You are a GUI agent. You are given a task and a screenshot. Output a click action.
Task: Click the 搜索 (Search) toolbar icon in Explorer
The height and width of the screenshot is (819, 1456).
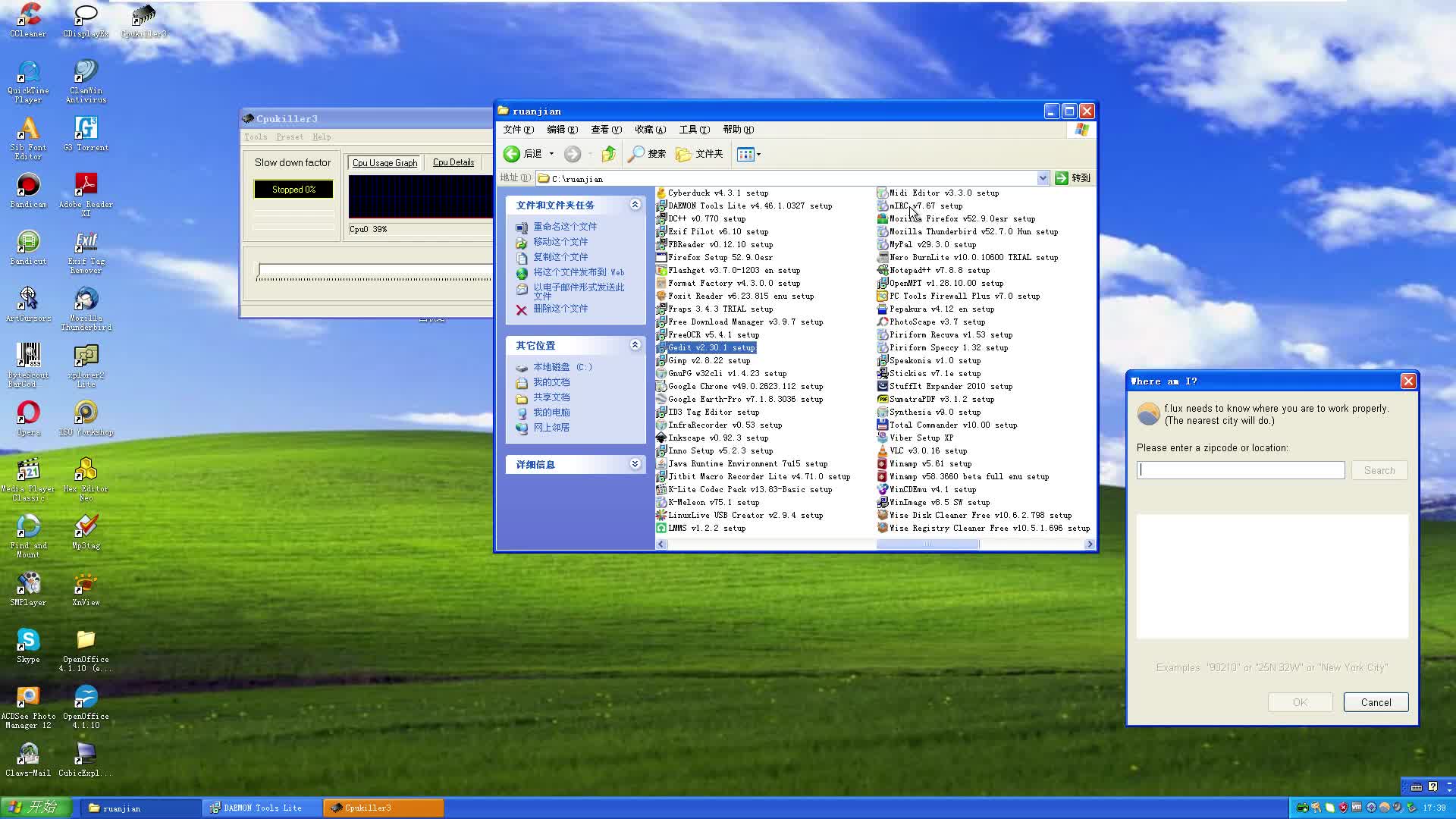646,154
